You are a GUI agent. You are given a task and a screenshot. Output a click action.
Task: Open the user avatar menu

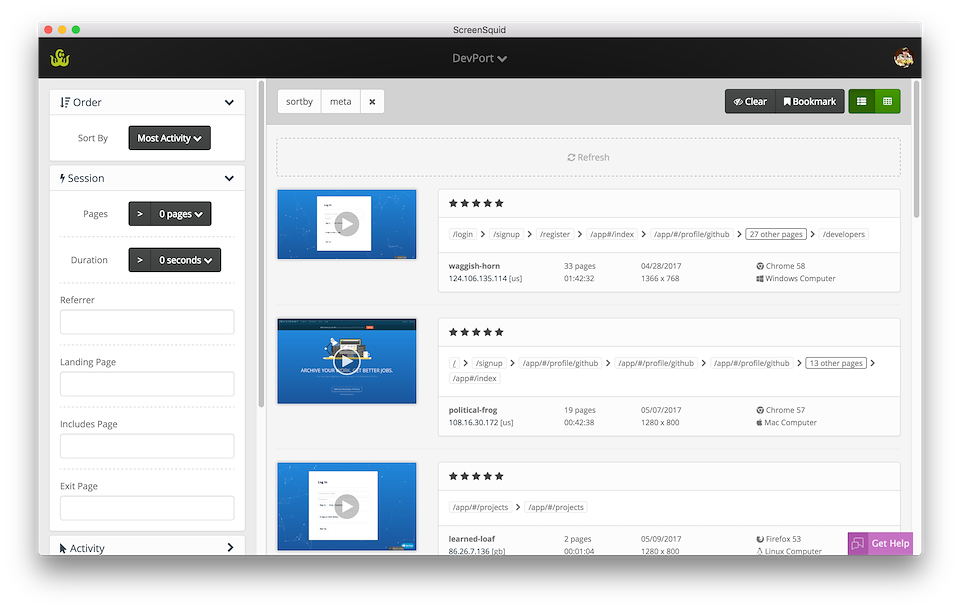(904, 58)
